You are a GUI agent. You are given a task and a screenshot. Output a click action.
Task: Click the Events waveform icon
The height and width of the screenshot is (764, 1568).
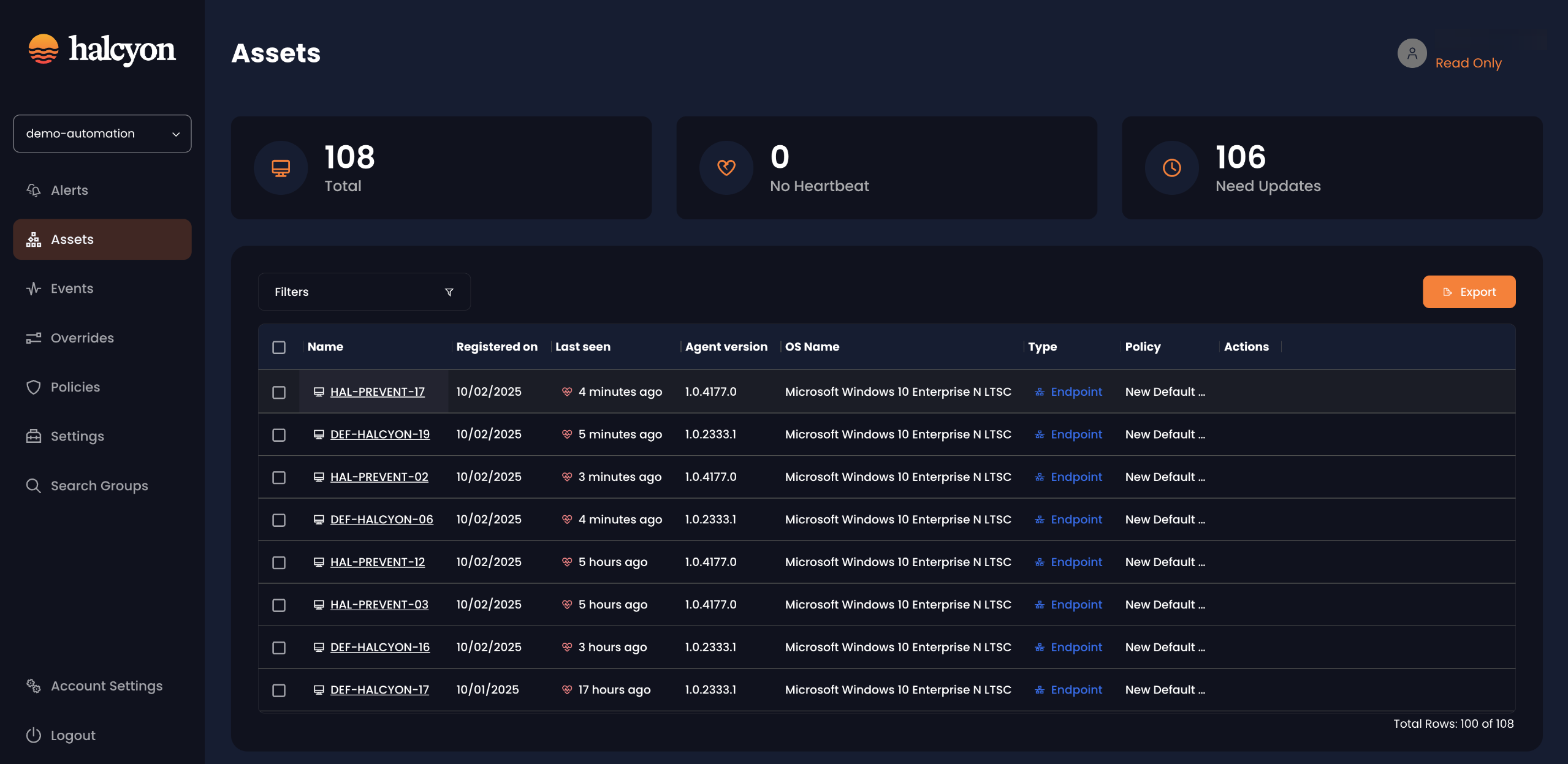[33, 288]
